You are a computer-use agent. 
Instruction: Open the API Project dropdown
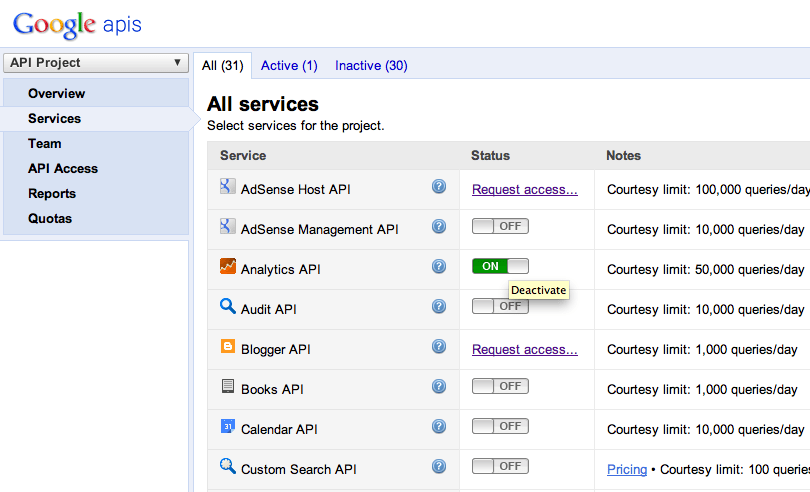coord(96,63)
